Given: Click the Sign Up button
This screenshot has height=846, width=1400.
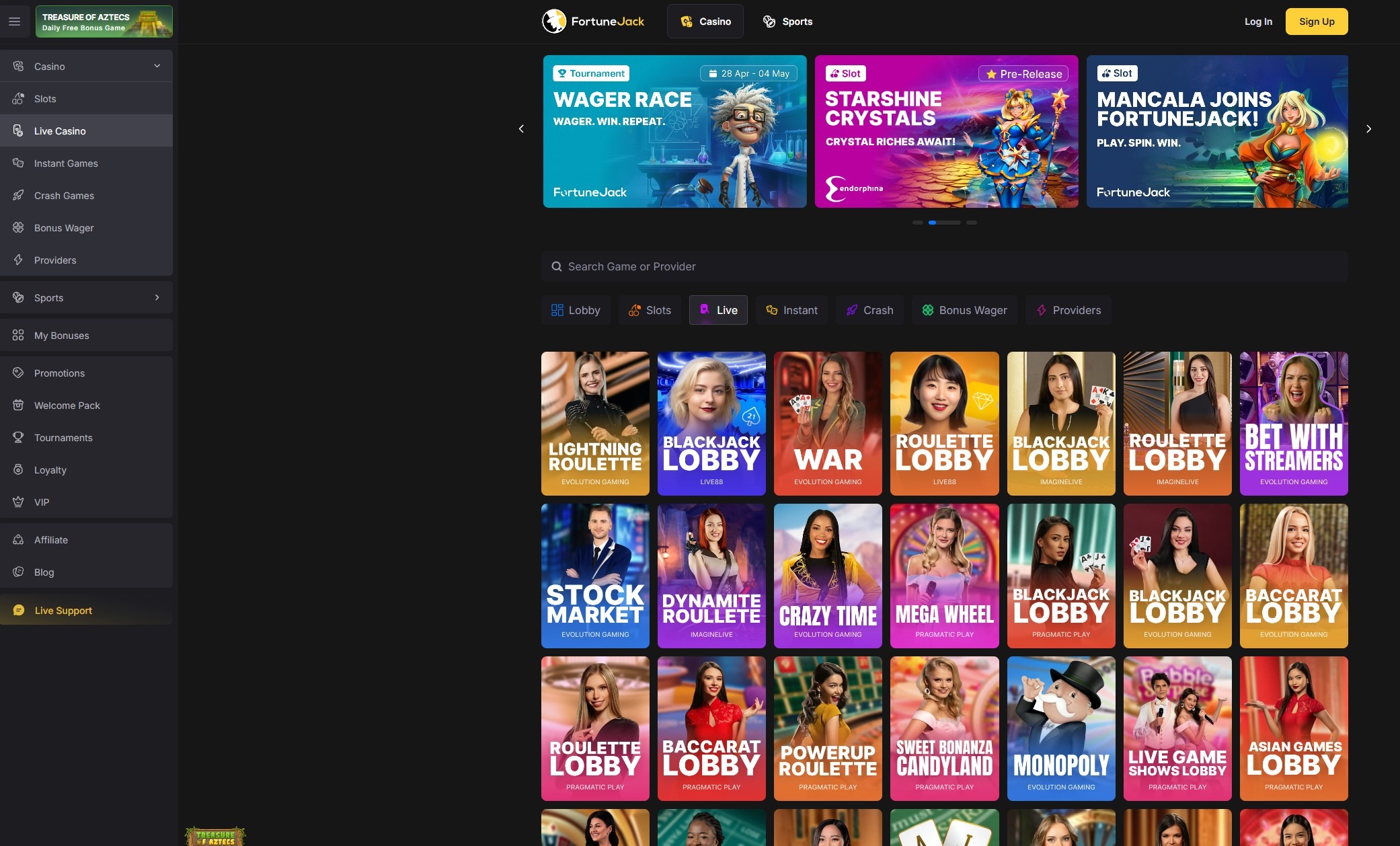Looking at the screenshot, I should pyautogui.click(x=1317, y=22).
